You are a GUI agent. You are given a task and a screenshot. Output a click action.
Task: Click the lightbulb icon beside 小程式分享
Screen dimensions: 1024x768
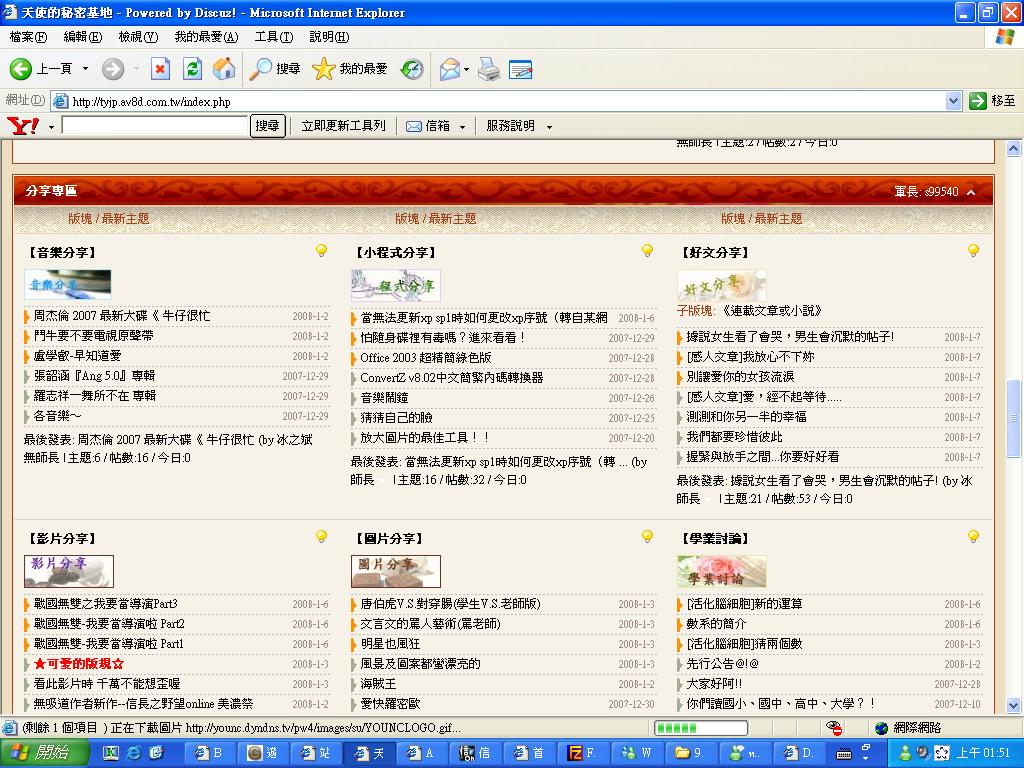tap(647, 251)
